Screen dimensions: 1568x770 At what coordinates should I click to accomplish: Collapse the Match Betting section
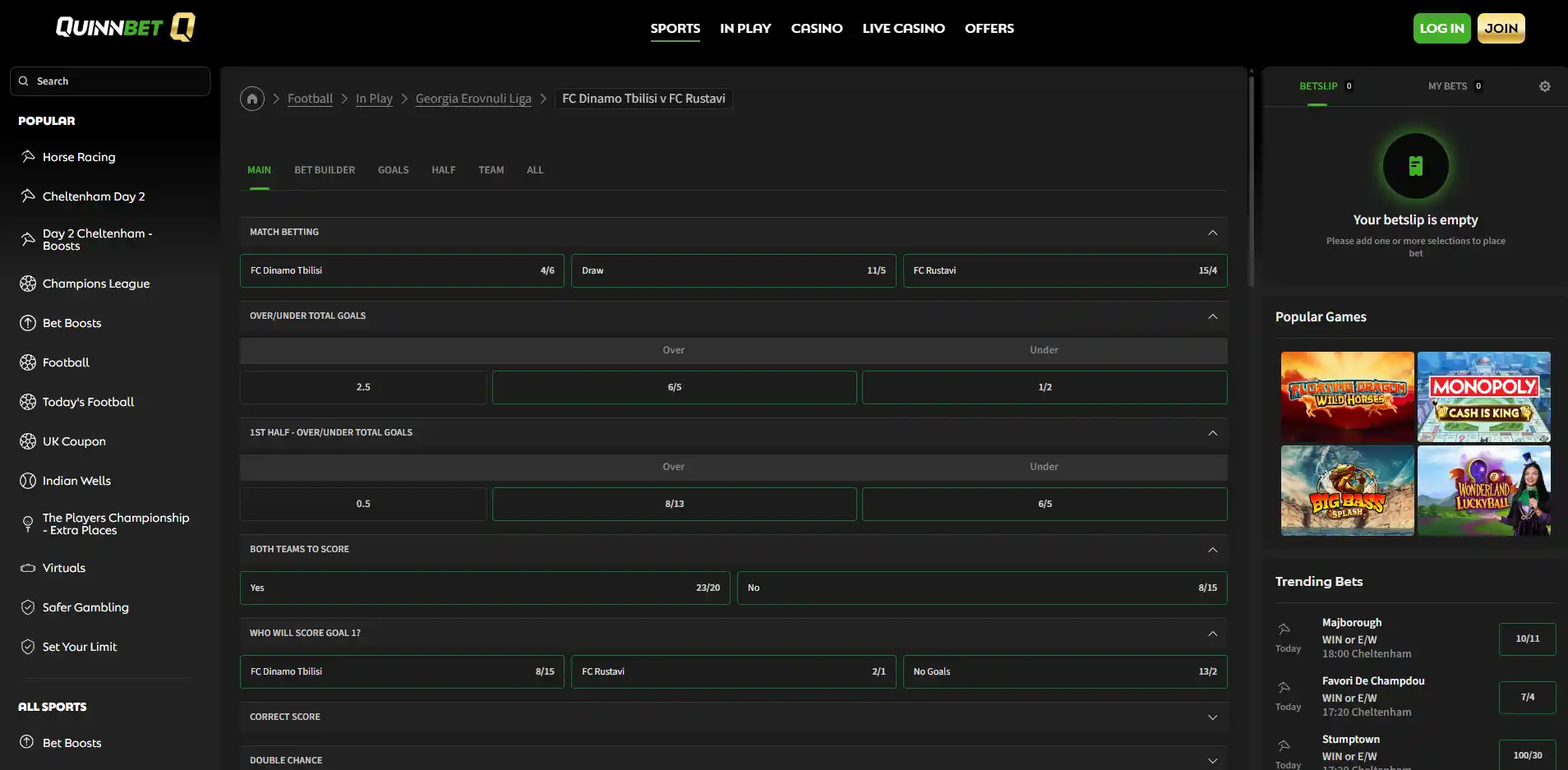click(x=1212, y=233)
